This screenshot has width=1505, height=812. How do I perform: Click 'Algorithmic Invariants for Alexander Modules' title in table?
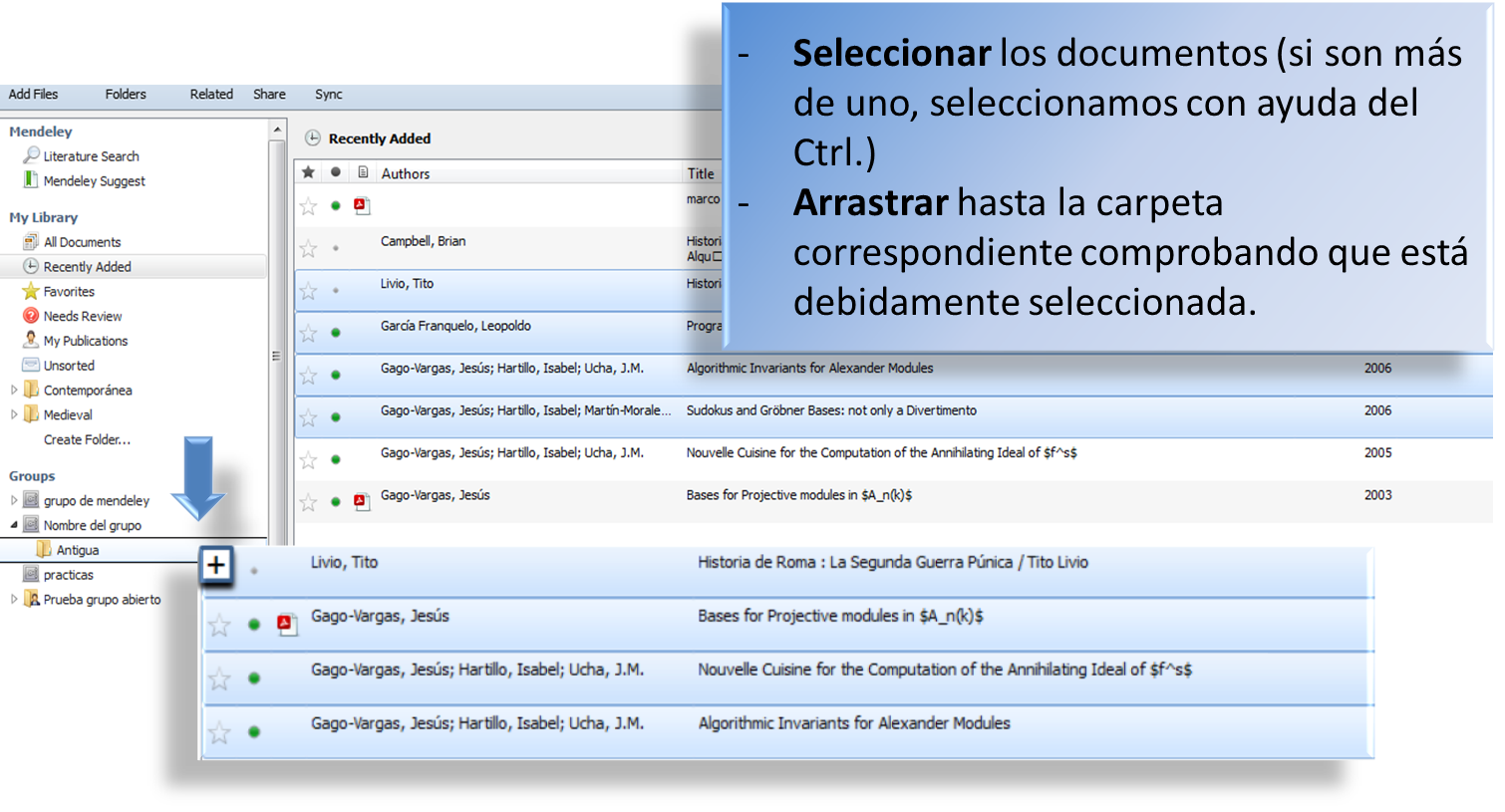[x=809, y=368]
